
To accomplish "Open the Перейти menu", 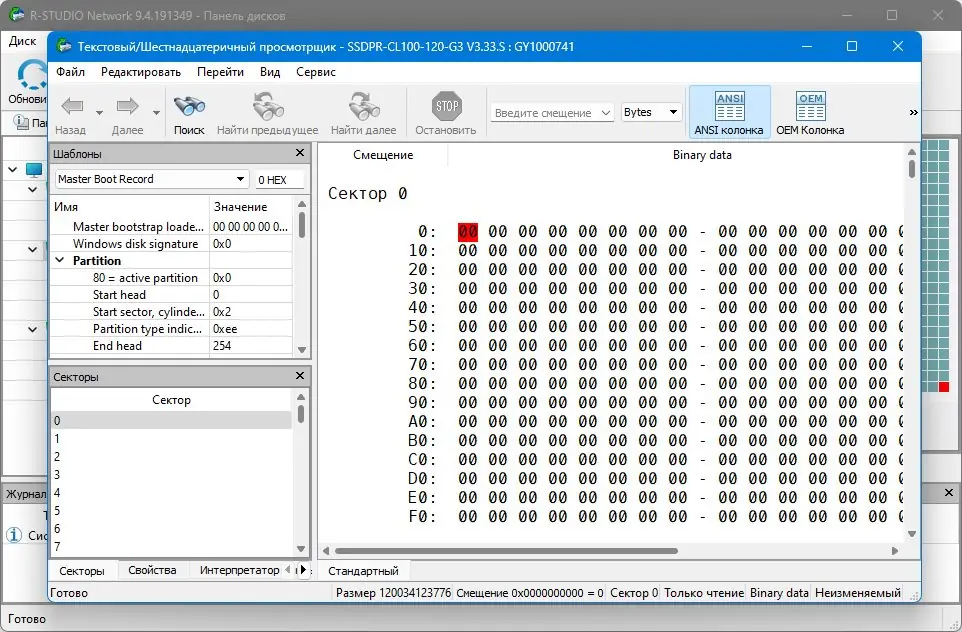I will pyautogui.click(x=220, y=72).
